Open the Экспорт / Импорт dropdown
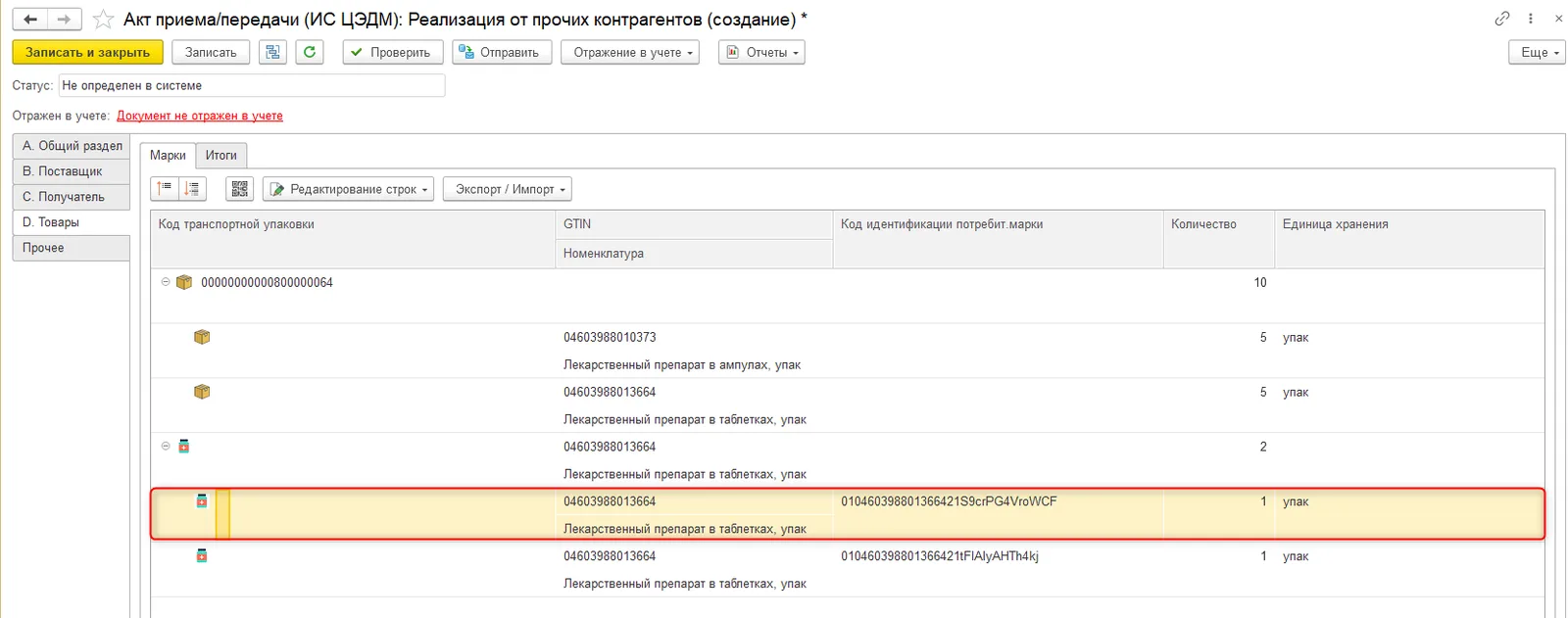Screen dimensions: 1568x618 coord(508,189)
